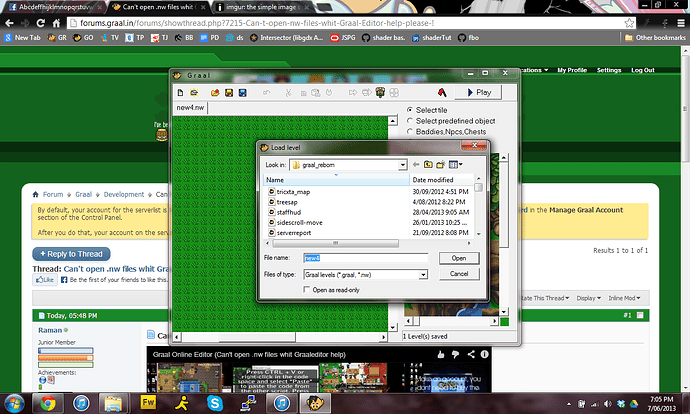Expand the 'Files of type' dropdown
This screenshot has height=414, width=690.
tap(423, 275)
